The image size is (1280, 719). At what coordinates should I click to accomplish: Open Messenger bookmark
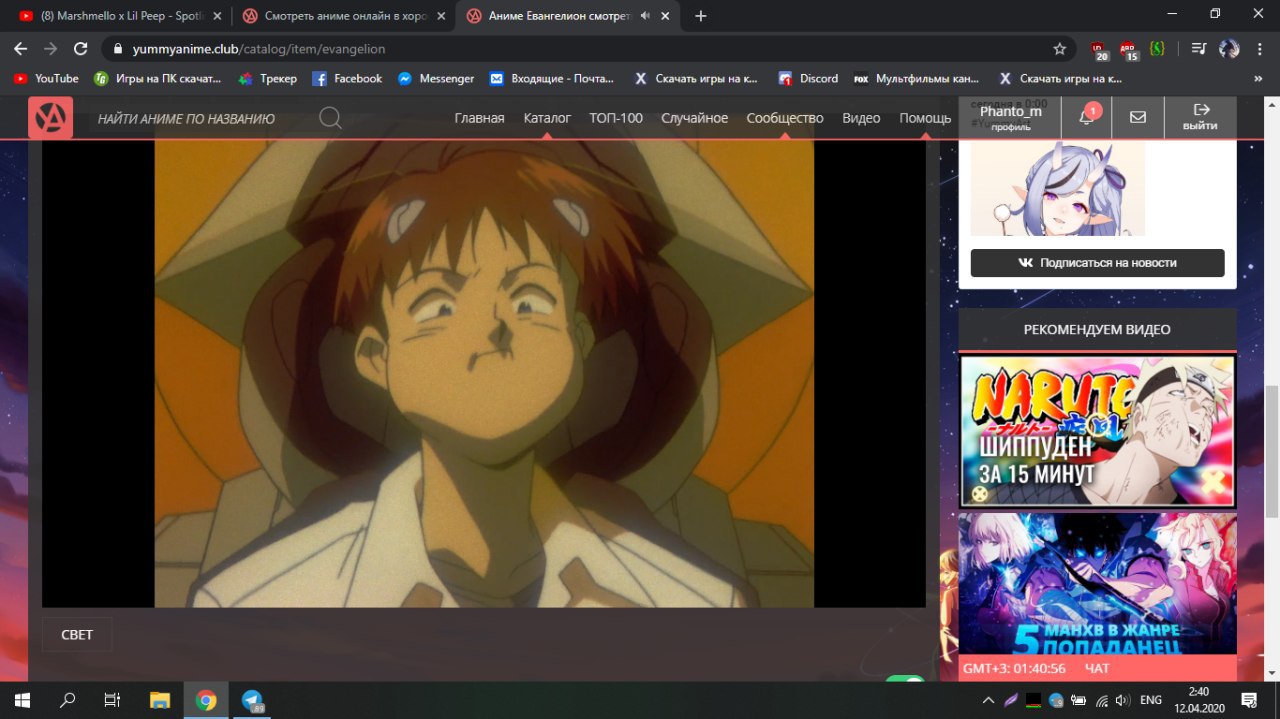point(436,78)
